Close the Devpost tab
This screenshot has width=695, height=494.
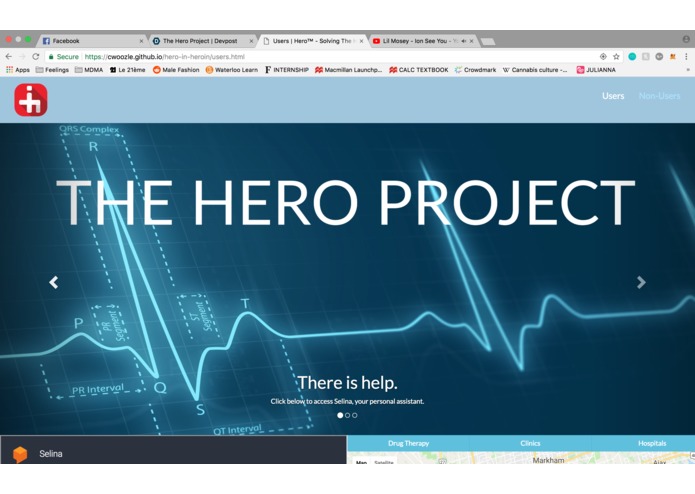[251, 41]
